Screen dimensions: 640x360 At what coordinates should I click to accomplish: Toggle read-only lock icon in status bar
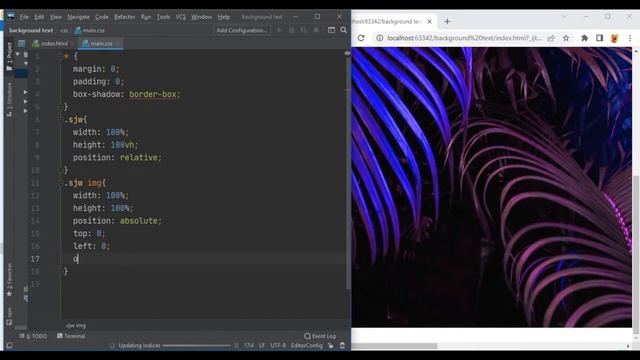(331, 346)
